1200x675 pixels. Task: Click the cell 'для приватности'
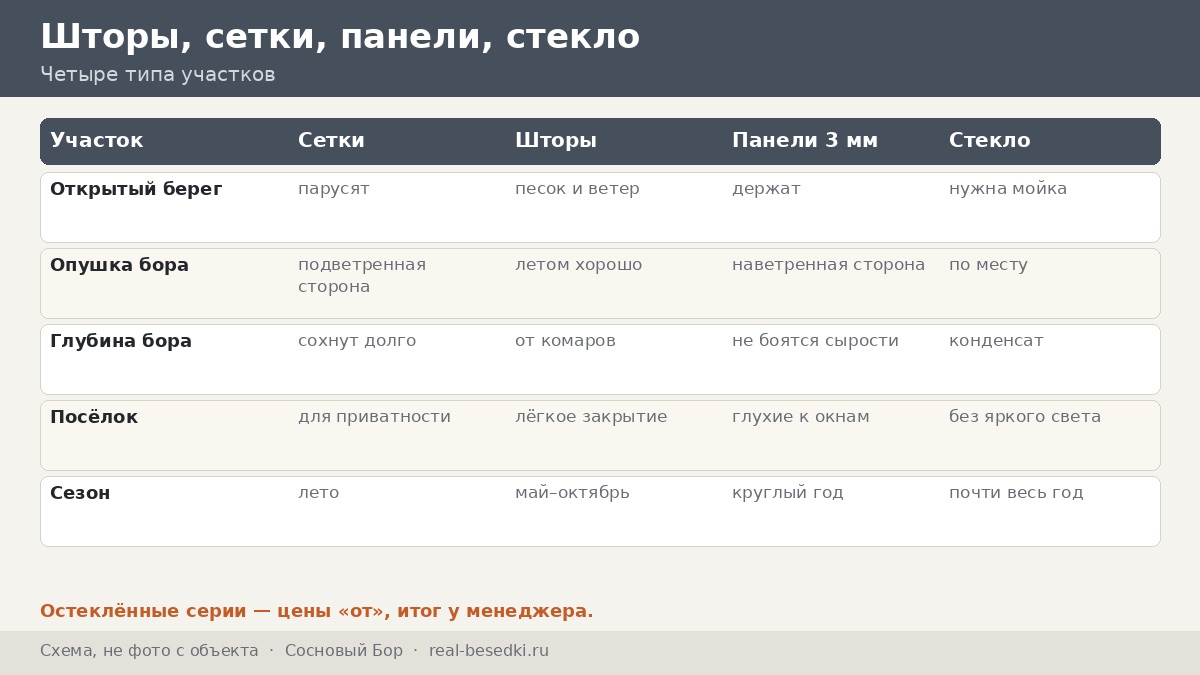click(374, 417)
